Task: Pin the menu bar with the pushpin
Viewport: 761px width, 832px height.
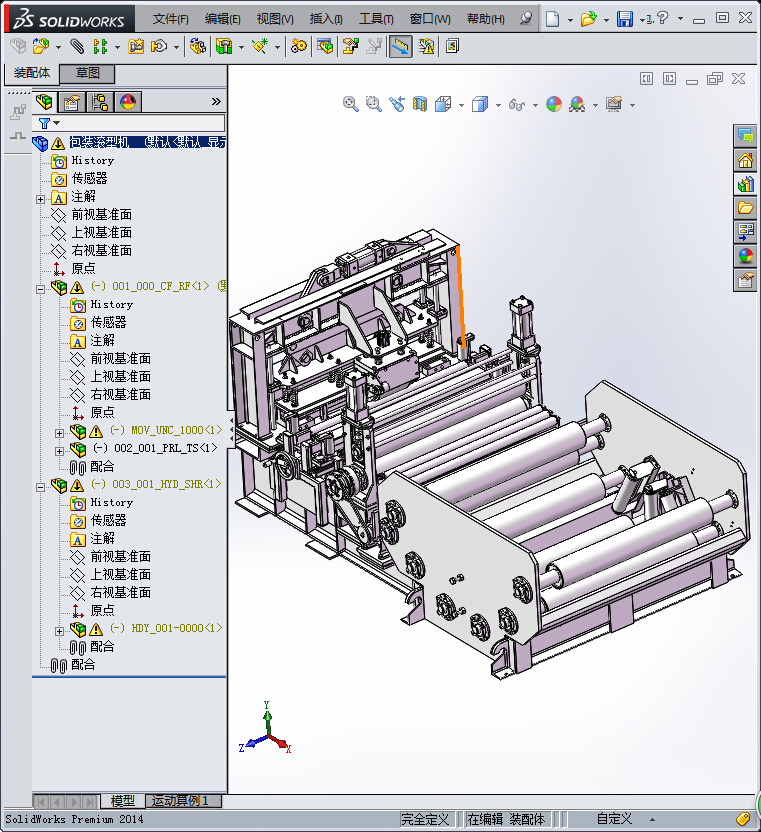Action: coord(525,19)
